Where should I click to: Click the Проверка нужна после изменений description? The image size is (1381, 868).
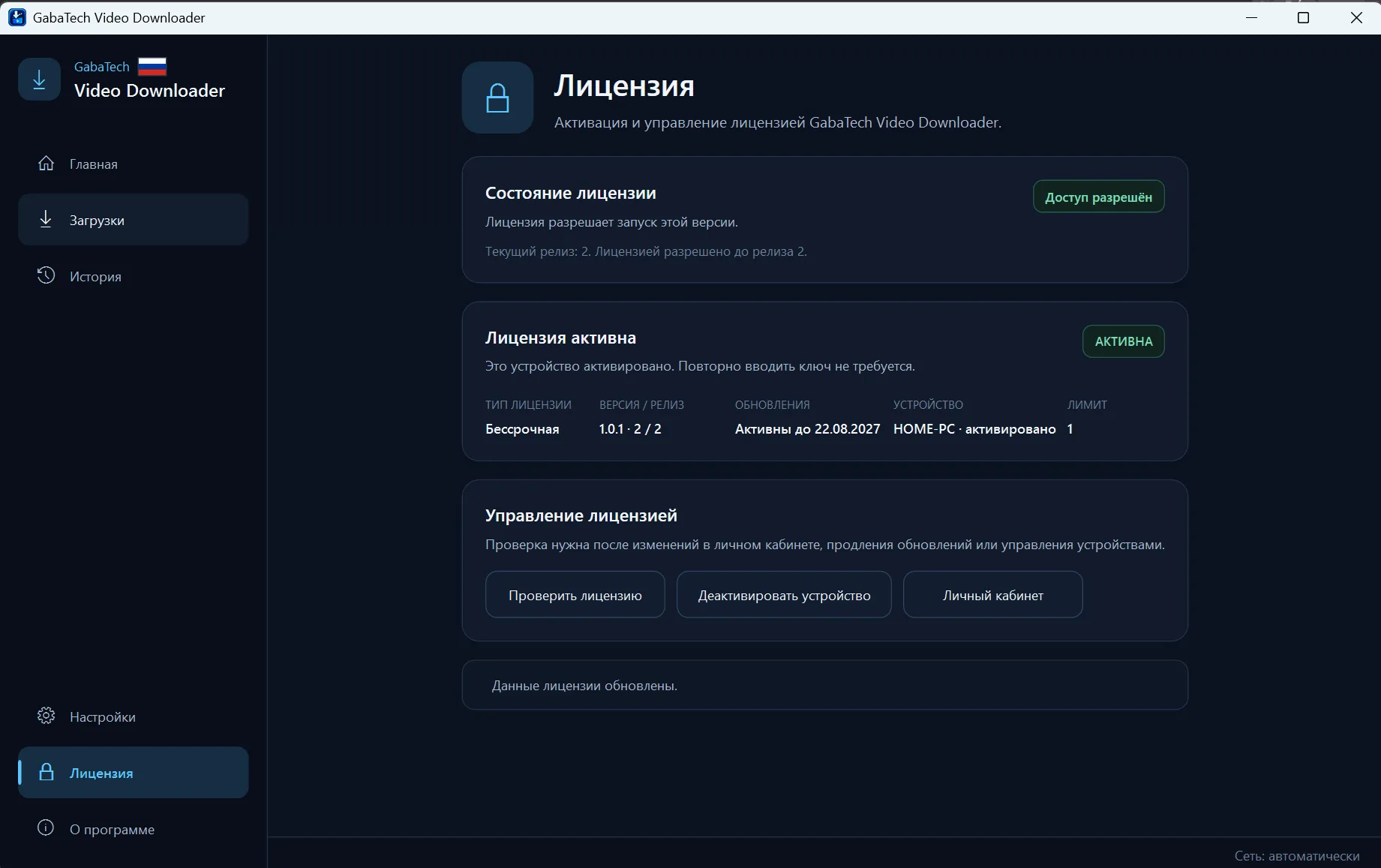tap(825, 545)
